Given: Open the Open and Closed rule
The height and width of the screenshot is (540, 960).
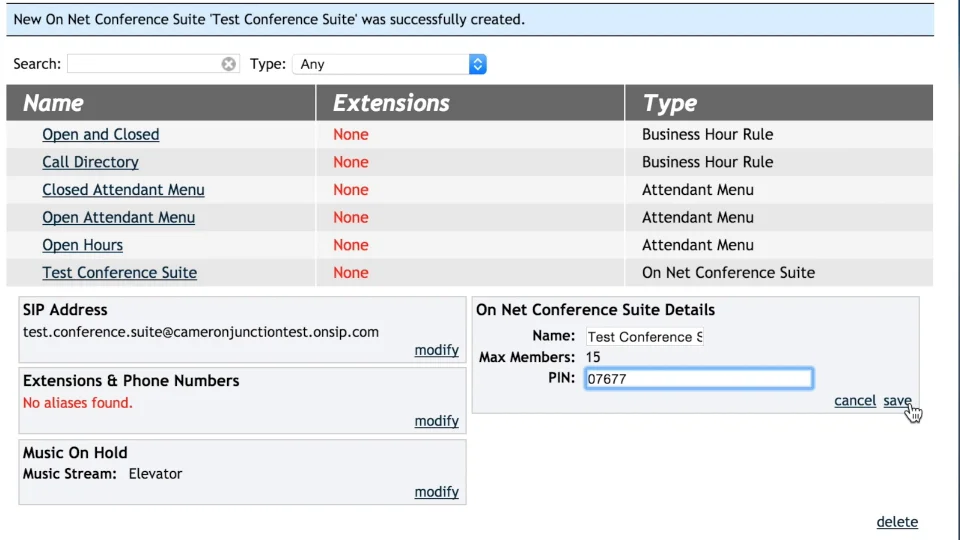Looking at the screenshot, I should (x=100, y=135).
